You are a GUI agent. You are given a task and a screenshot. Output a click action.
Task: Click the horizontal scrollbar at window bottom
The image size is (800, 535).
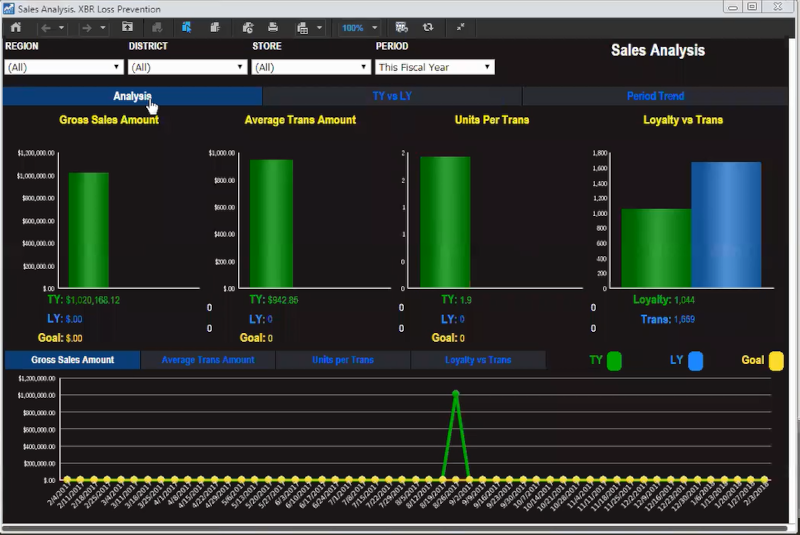395,528
